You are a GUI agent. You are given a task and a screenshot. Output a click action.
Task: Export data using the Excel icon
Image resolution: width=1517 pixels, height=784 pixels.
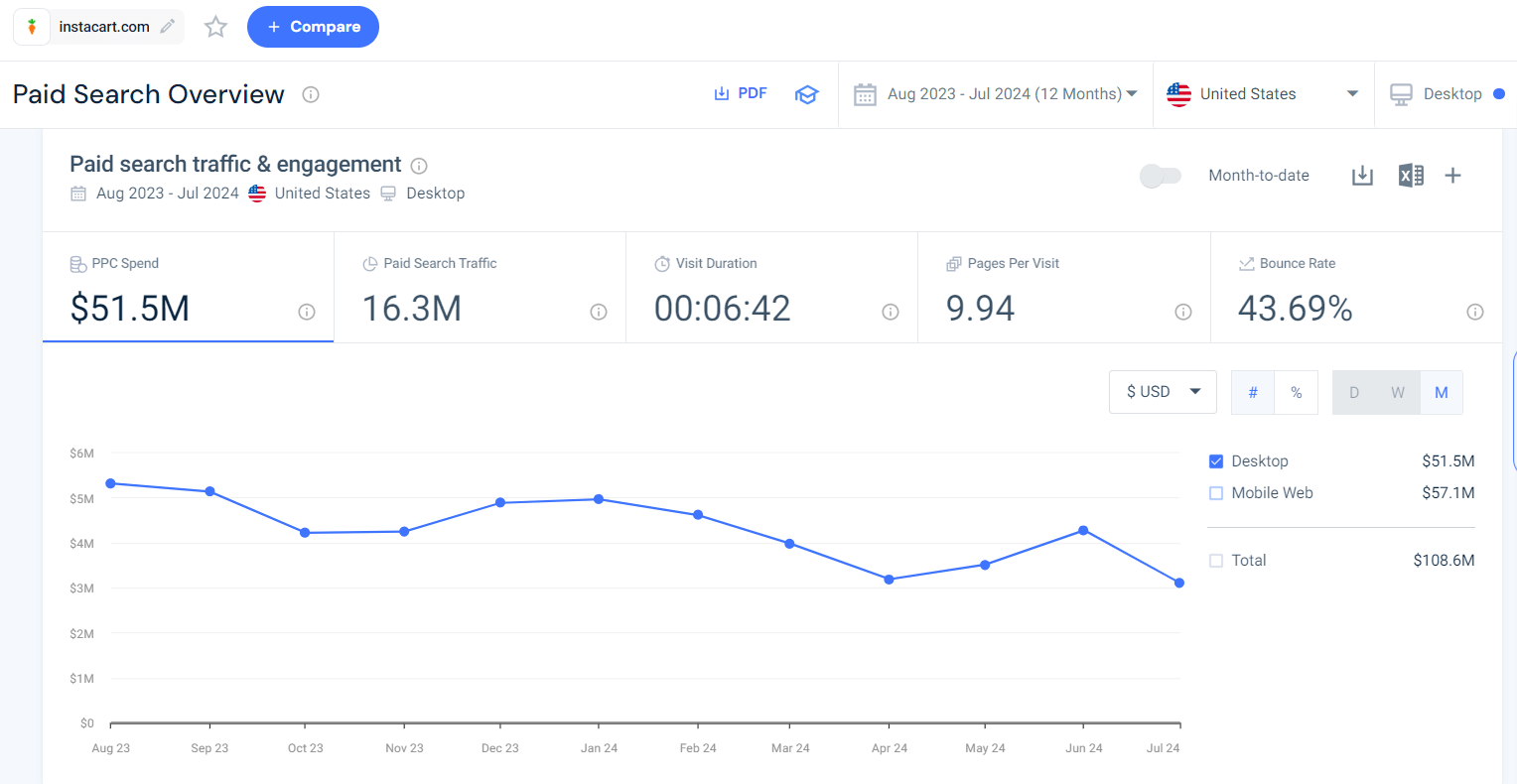(x=1410, y=176)
